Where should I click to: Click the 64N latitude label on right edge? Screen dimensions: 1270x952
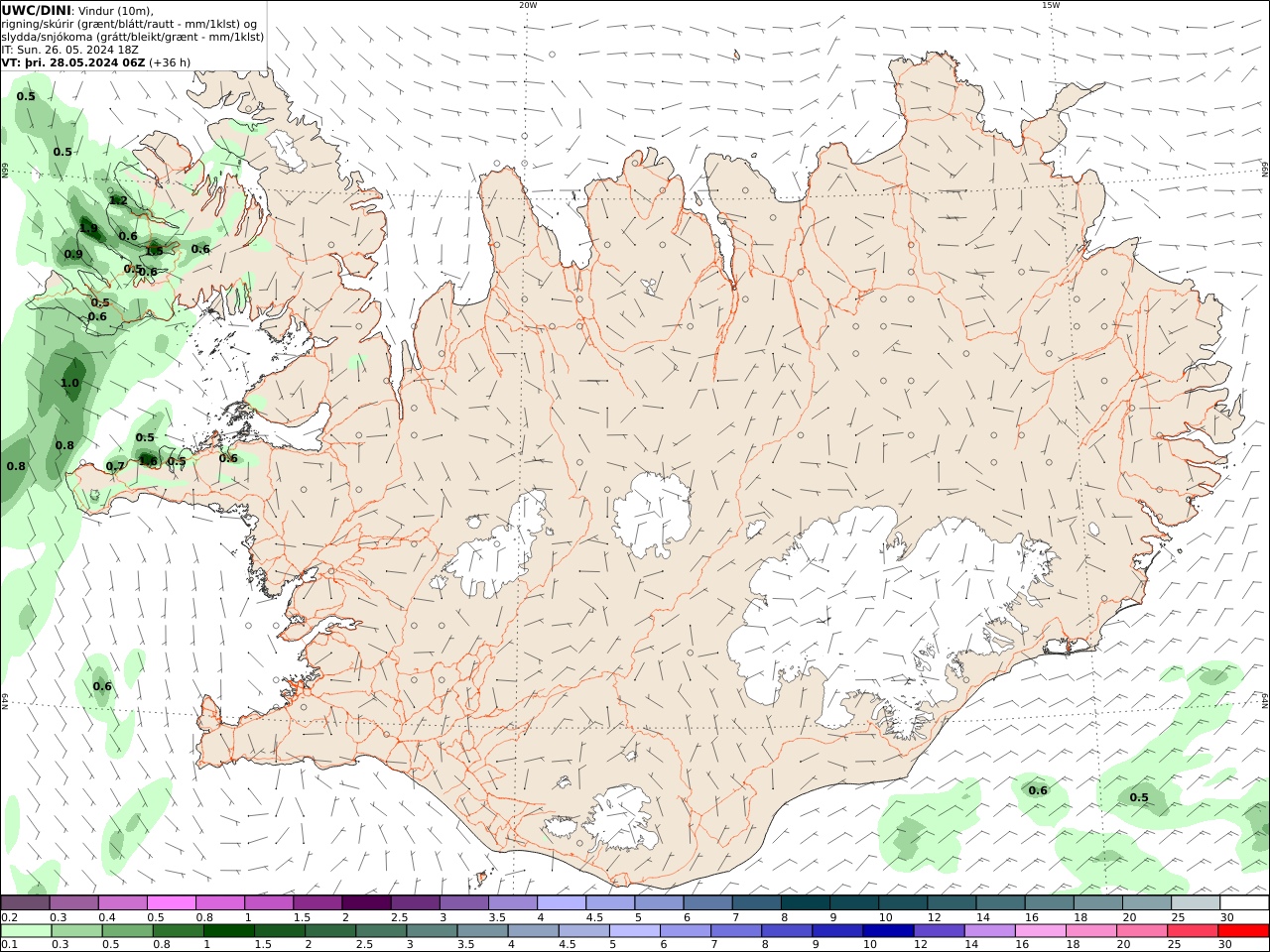1264,701
